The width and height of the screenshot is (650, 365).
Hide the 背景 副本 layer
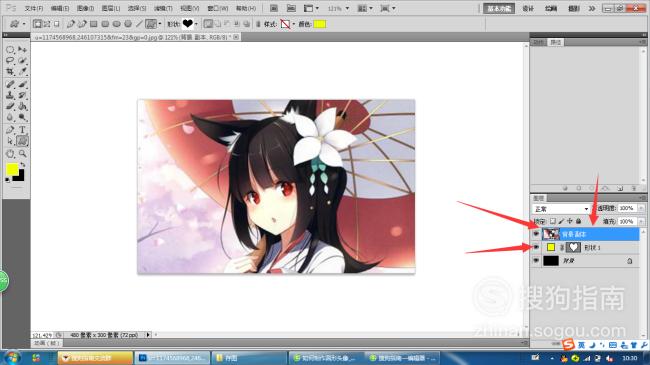(x=536, y=234)
